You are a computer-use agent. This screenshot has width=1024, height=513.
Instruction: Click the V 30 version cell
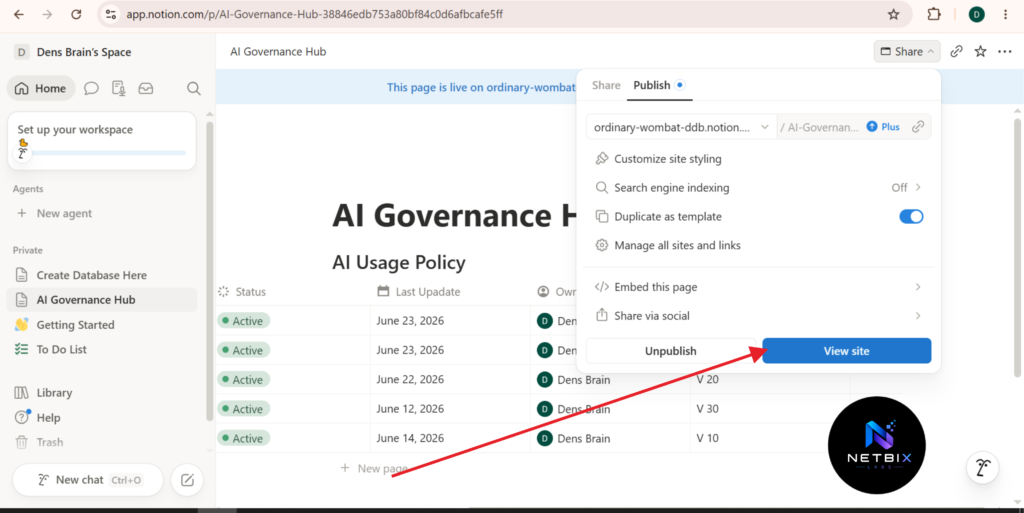770,409
